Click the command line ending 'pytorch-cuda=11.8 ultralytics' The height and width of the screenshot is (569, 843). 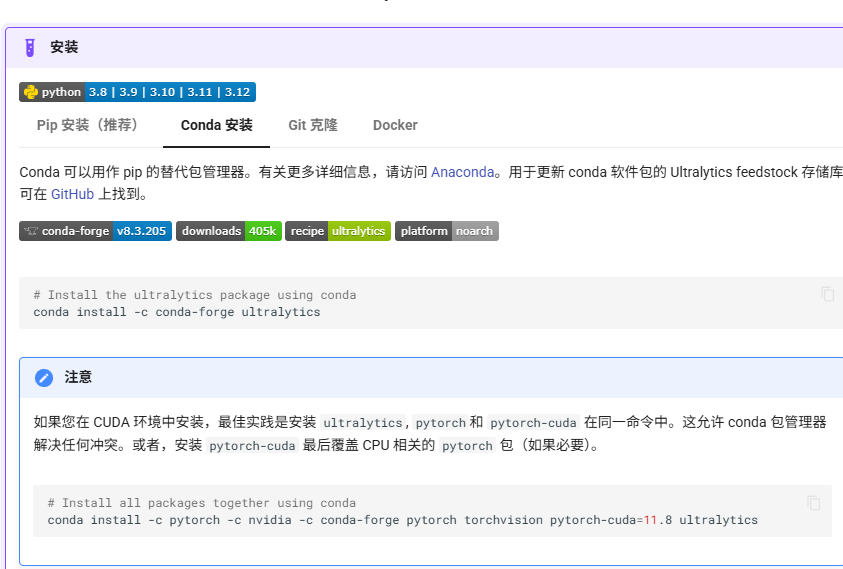(403, 520)
